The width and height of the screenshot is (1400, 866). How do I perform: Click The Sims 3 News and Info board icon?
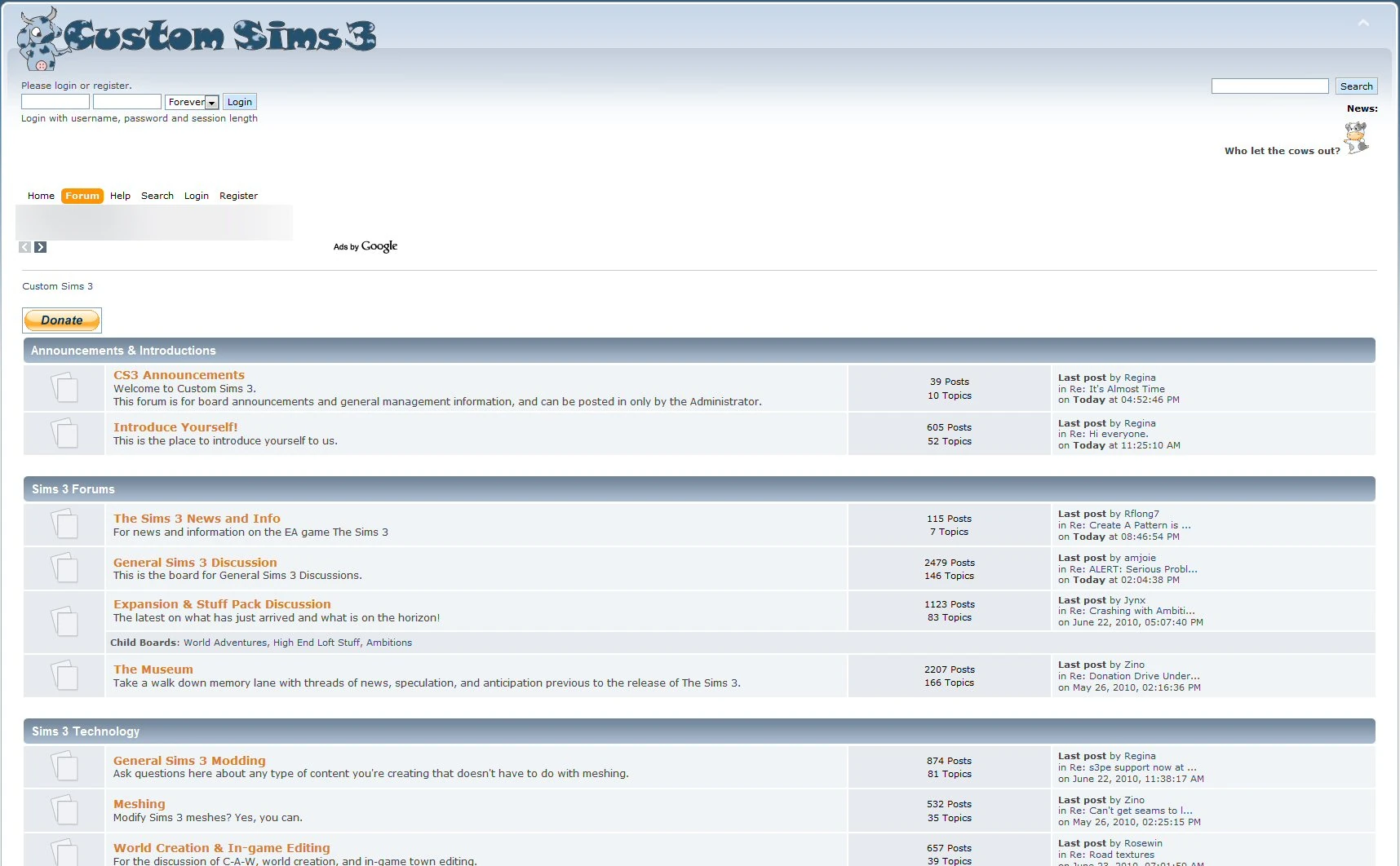point(64,524)
